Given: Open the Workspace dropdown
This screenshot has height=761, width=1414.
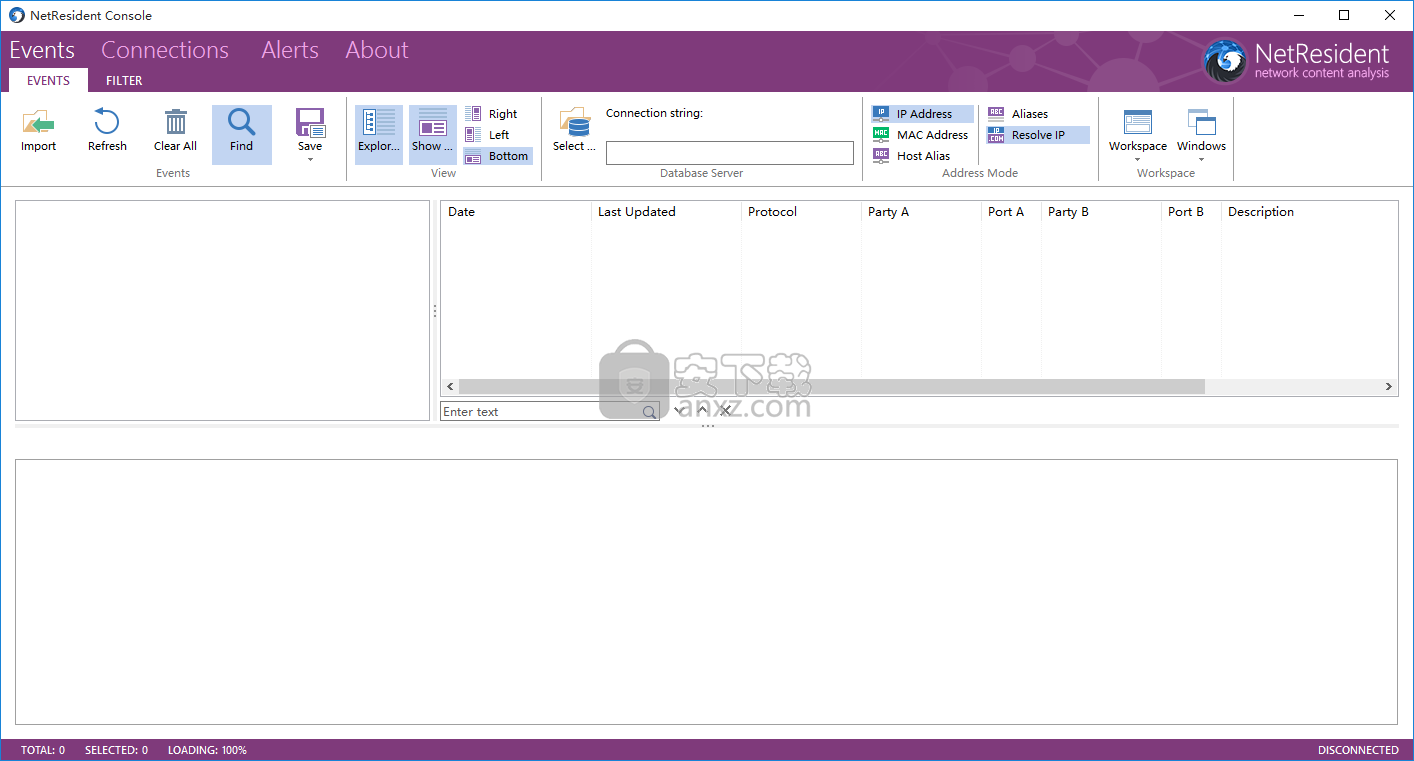Looking at the screenshot, I should pyautogui.click(x=1137, y=135).
